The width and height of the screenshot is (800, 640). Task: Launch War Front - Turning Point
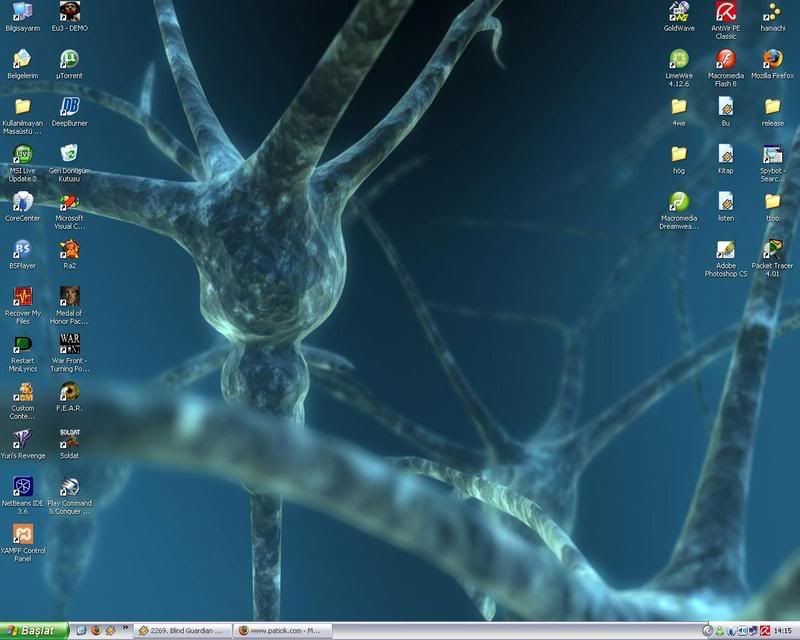(x=69, y=353)
